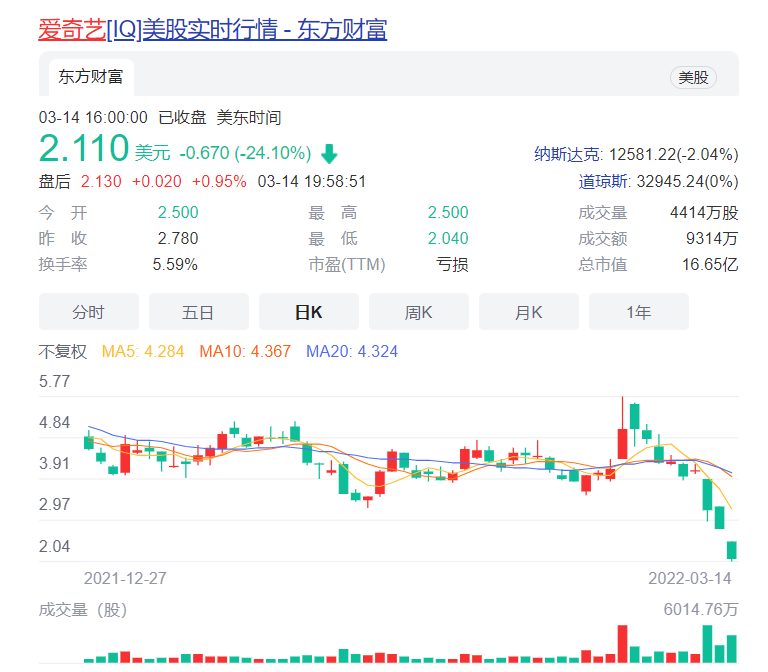Click the 昨收 value 2.780
The height and width of the screenshot is (672, 768).
point(178,238)
